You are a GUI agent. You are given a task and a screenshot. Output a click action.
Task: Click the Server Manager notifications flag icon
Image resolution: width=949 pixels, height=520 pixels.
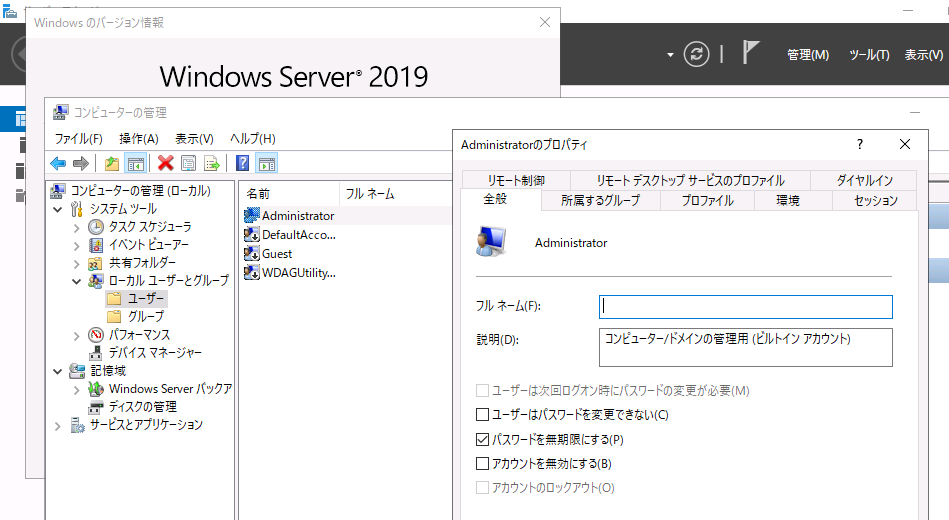(x=750, y=52)
